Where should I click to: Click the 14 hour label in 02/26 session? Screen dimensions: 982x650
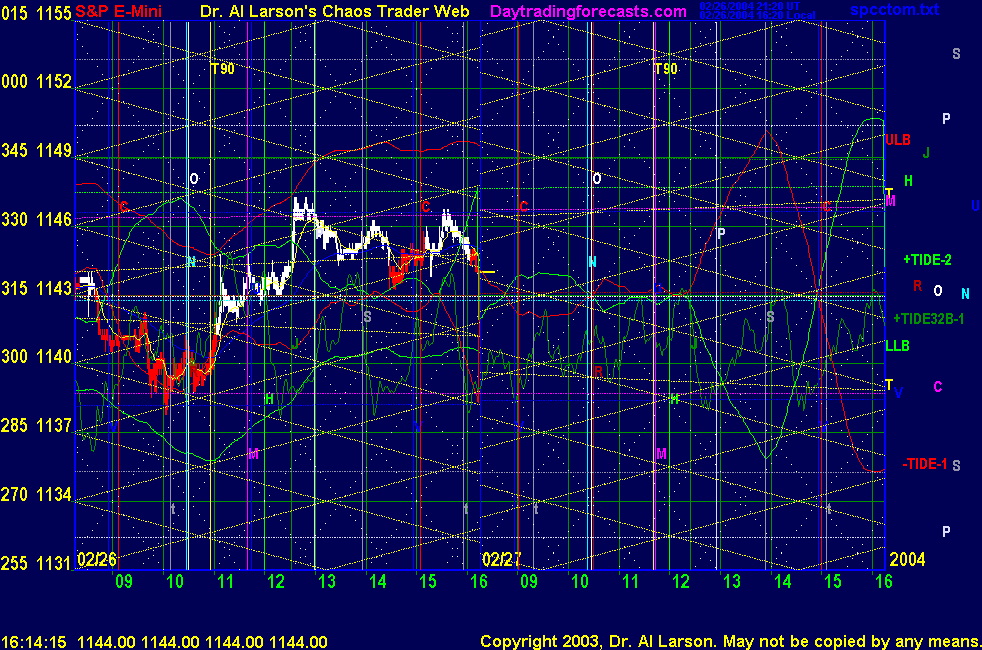coord(378,582)
